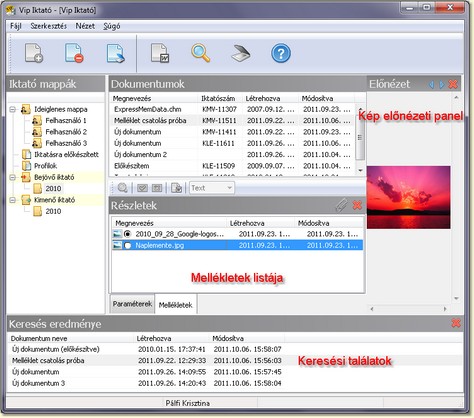Open the Fájl menu
The width and height of the screenshot is (474, 418).
16,26
